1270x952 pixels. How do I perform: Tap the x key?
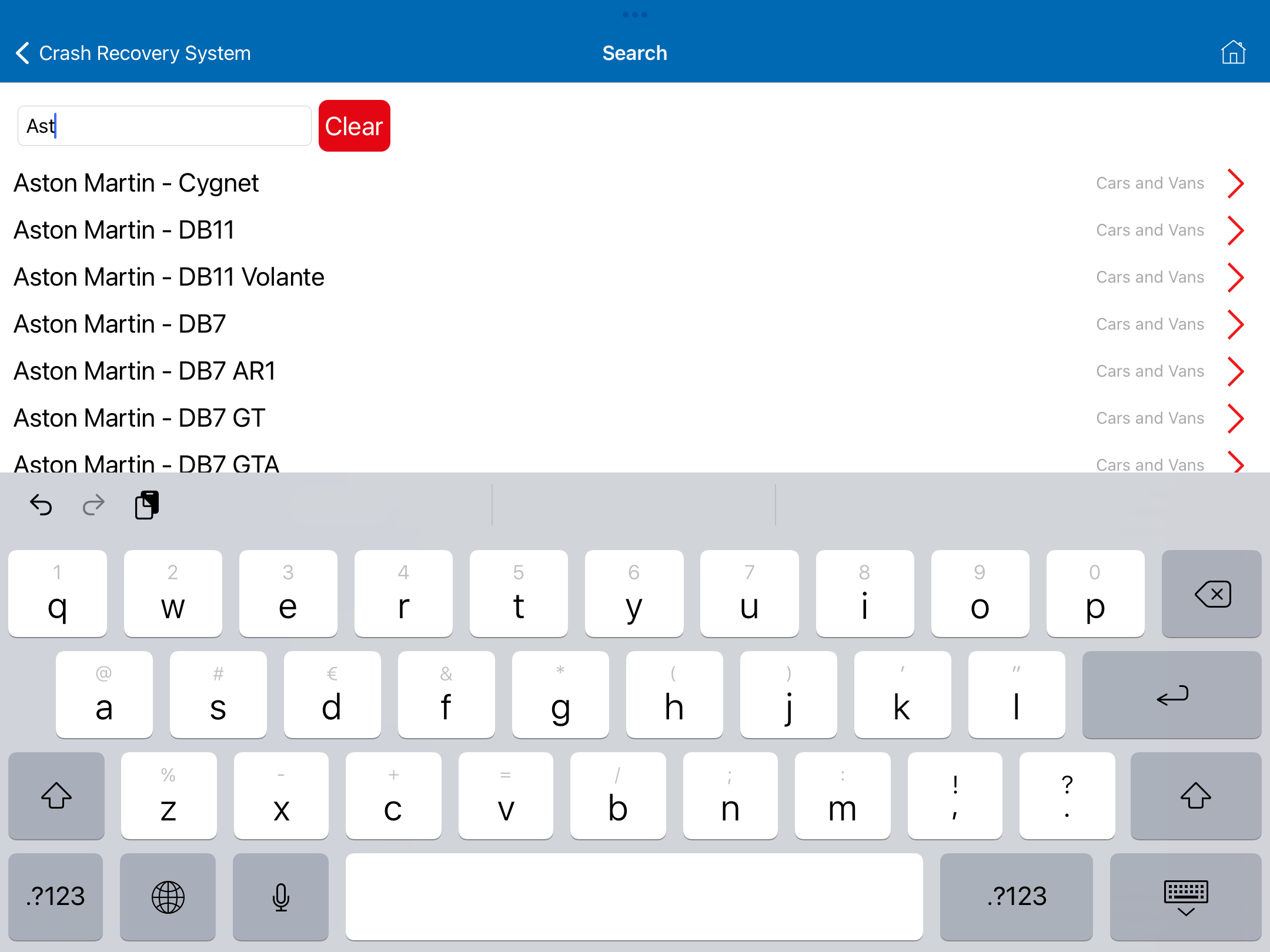[x=281, y=796]
